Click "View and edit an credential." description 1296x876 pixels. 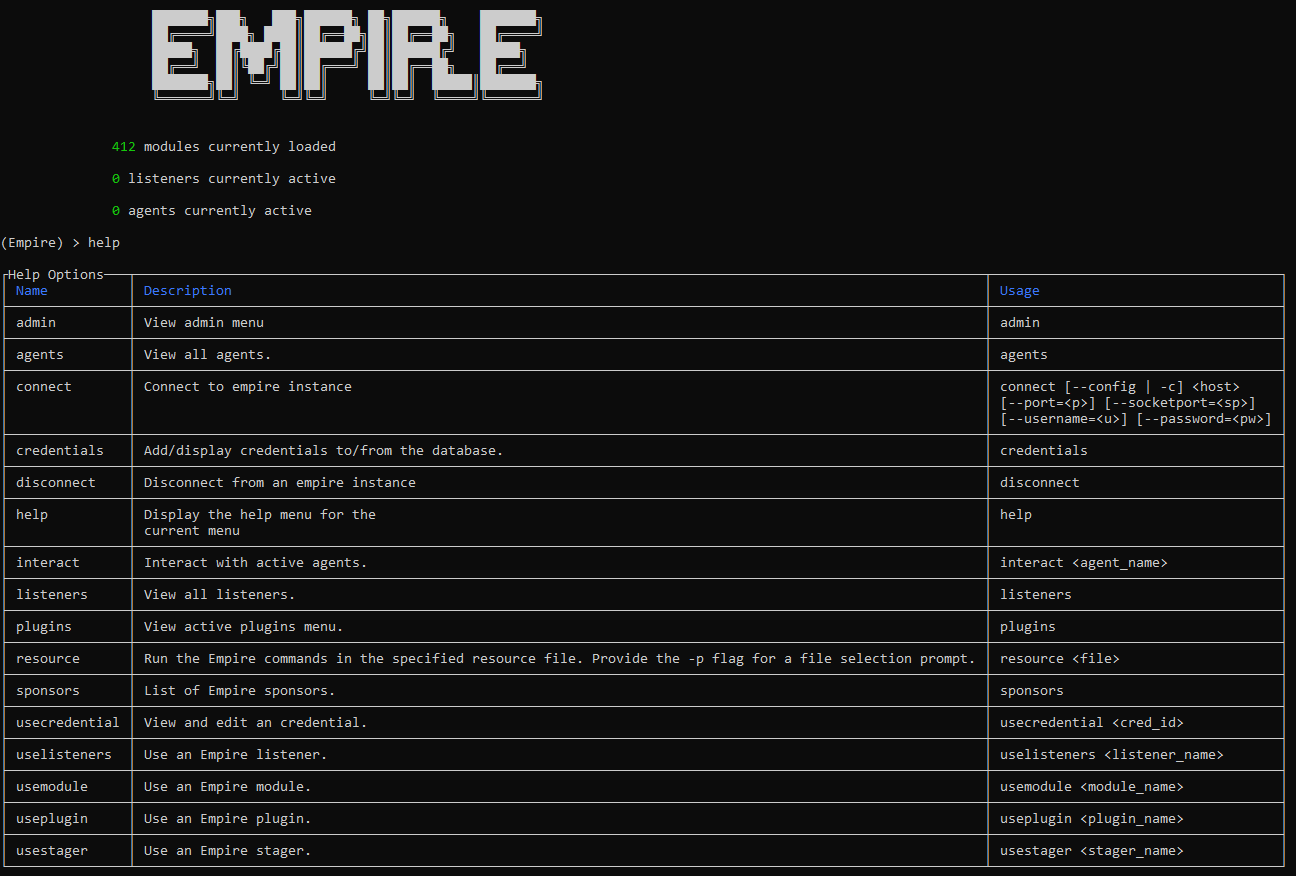coord(256,723)
